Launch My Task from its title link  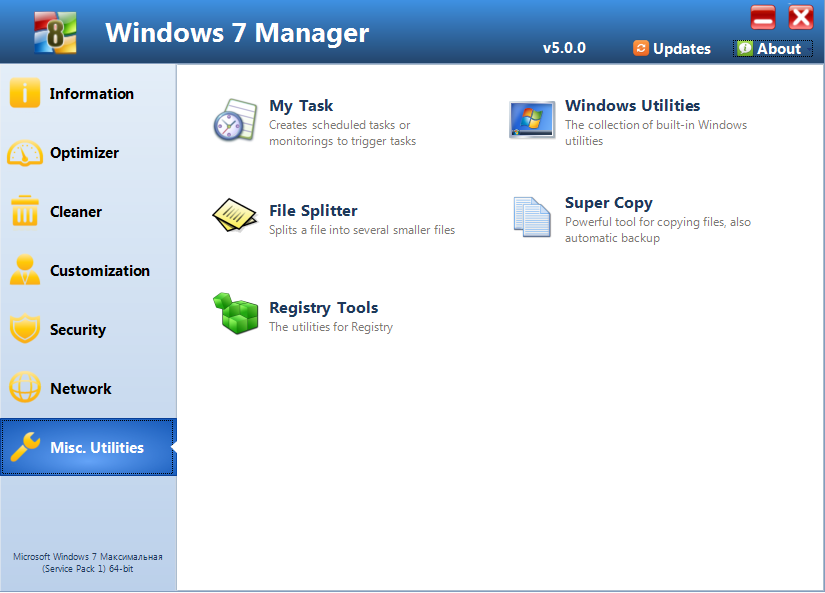pyautogui.click(x=301, y=105)
